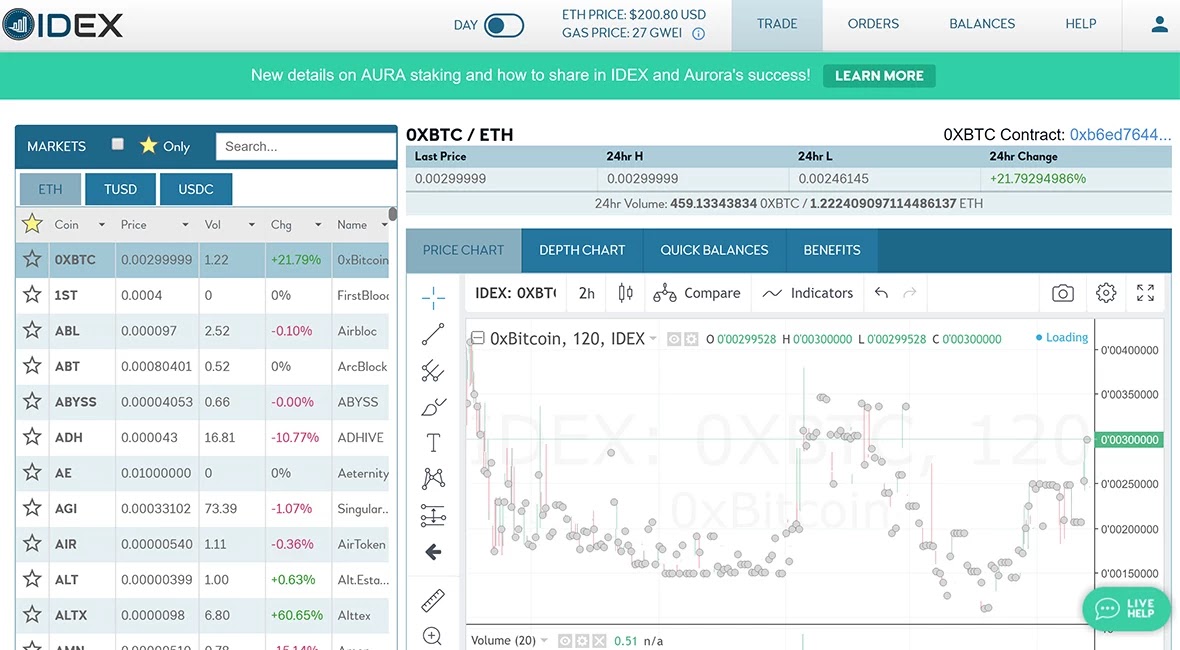Screen dimensions: 1180x650
Task: Select the ETH market tab
Action: coord(50,189)
